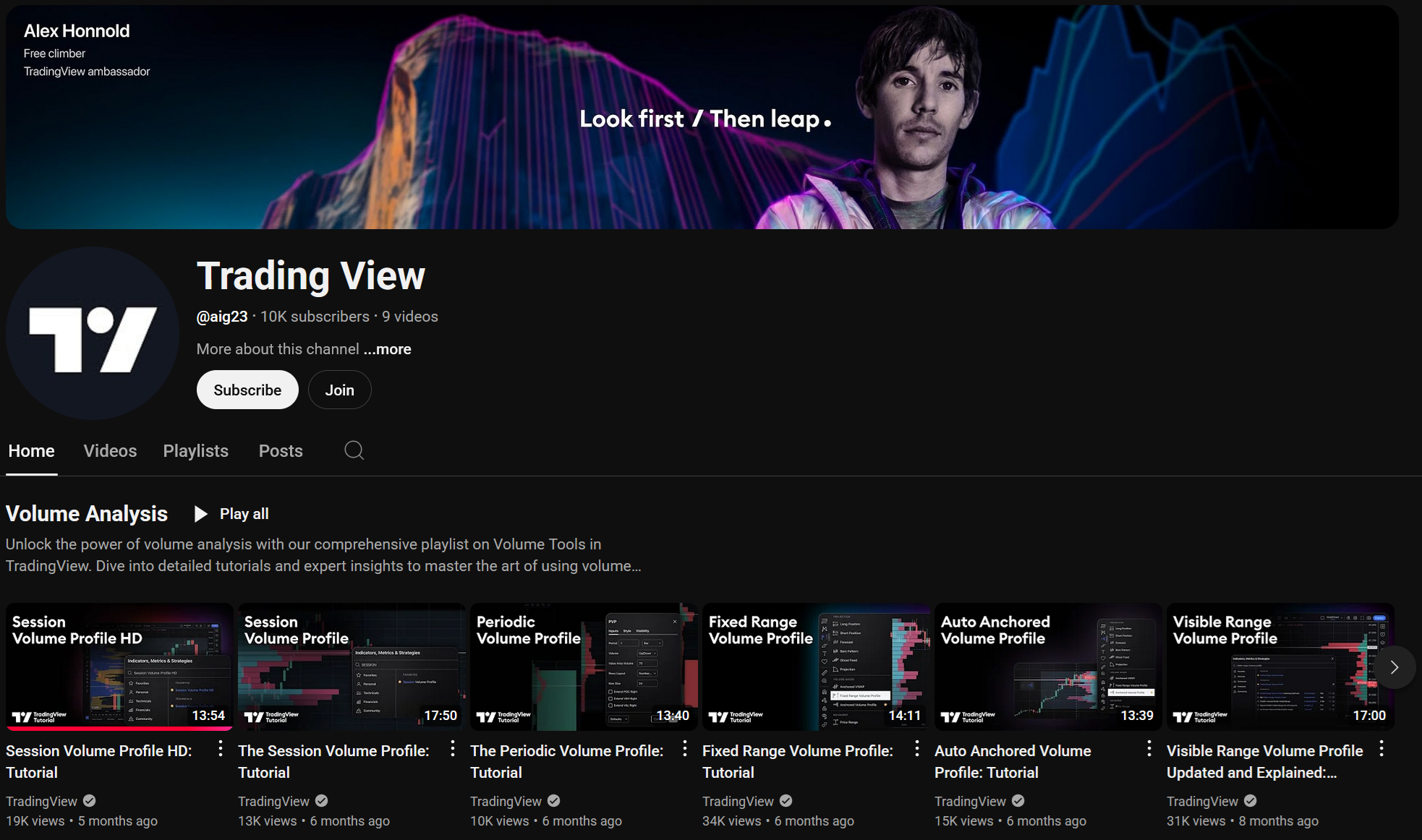1422x840 pixels.
Task: Open 'Fixed Range Volume Profile: Tutorial' title
Action: 798,761
